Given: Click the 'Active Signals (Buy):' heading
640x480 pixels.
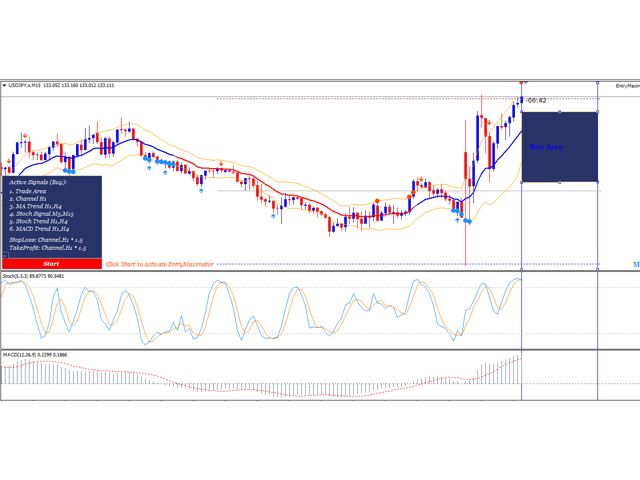Looking at the screenshot, I should point(38,182).
